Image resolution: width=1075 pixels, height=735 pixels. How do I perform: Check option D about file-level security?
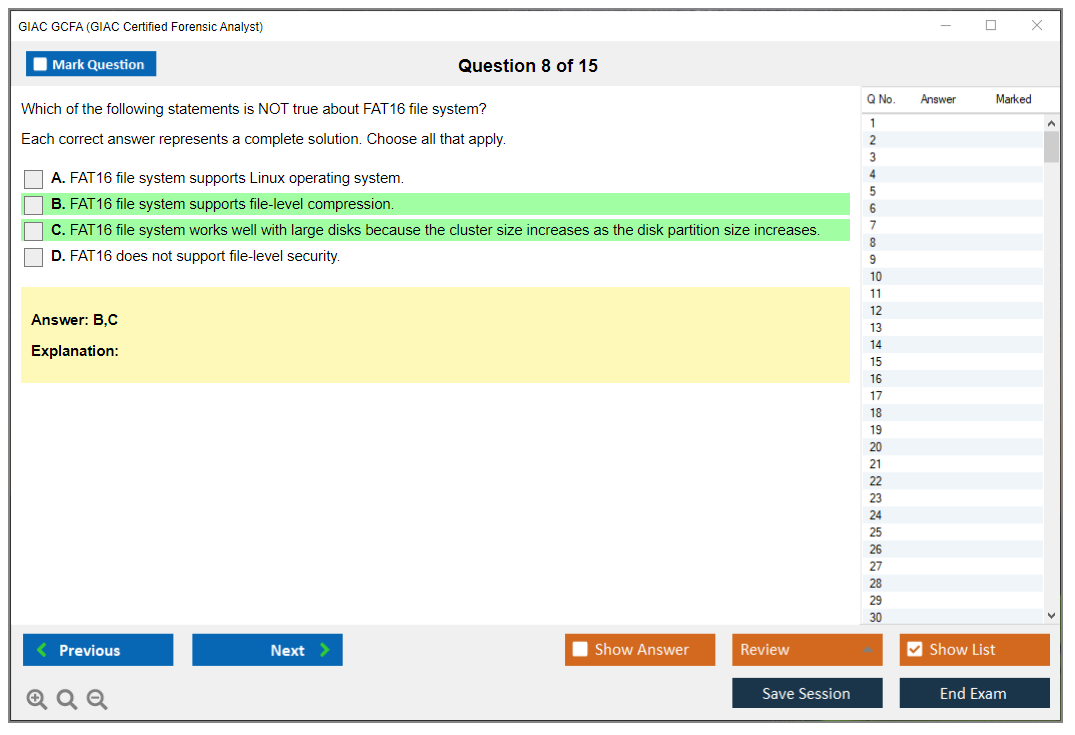tap(34, 257)
